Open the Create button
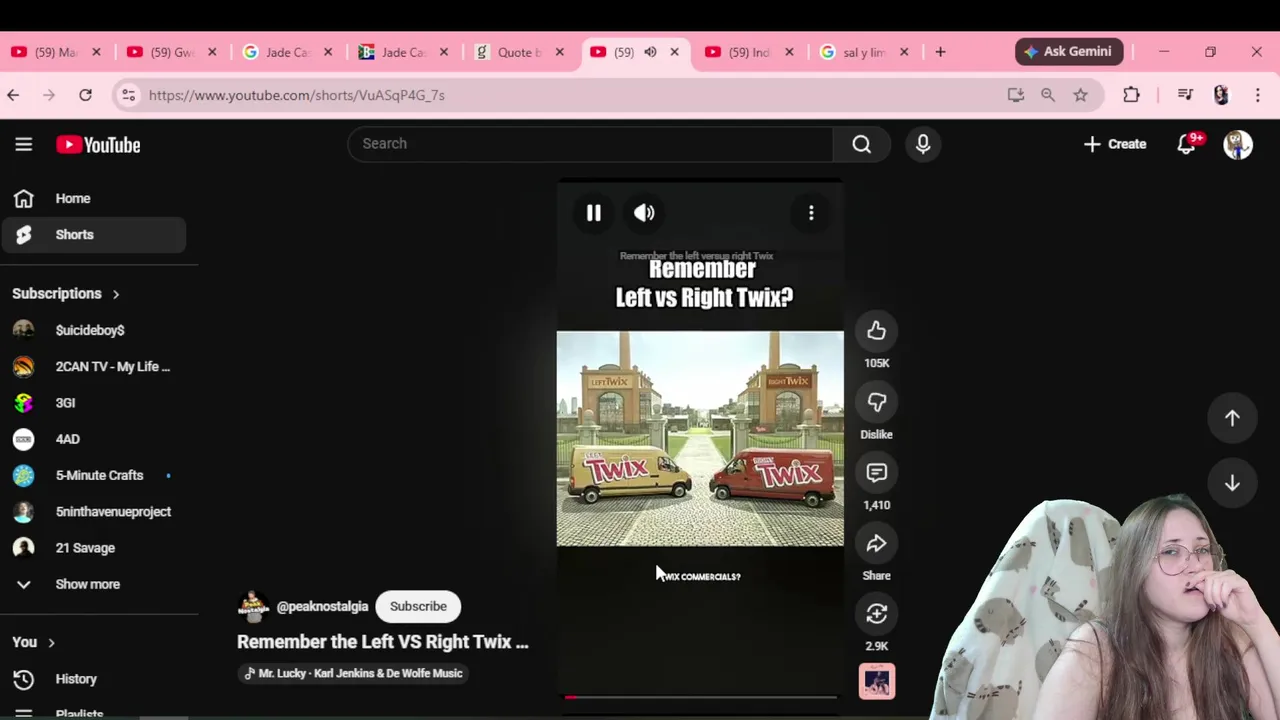The width and height of the screenshot is (1280, 720). (x=1115, y=144)
